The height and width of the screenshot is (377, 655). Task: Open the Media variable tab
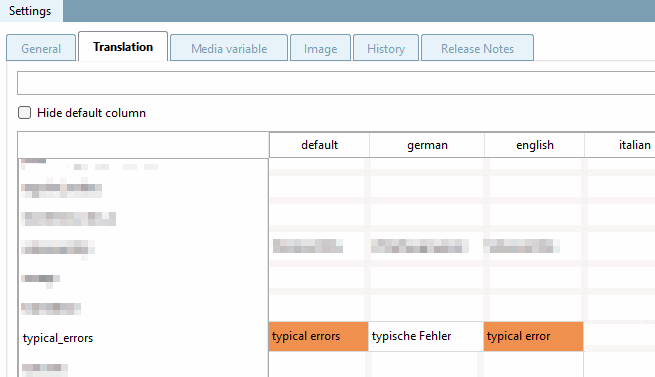click(x=229, y=48)
